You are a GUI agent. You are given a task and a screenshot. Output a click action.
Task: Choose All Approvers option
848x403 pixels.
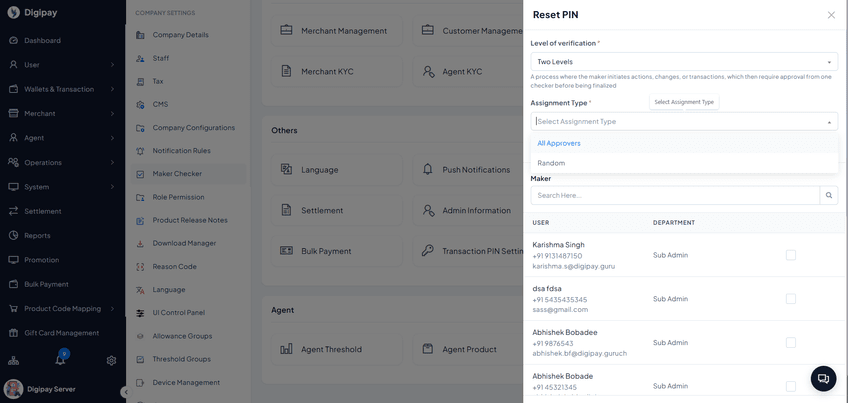click(684, 143)
